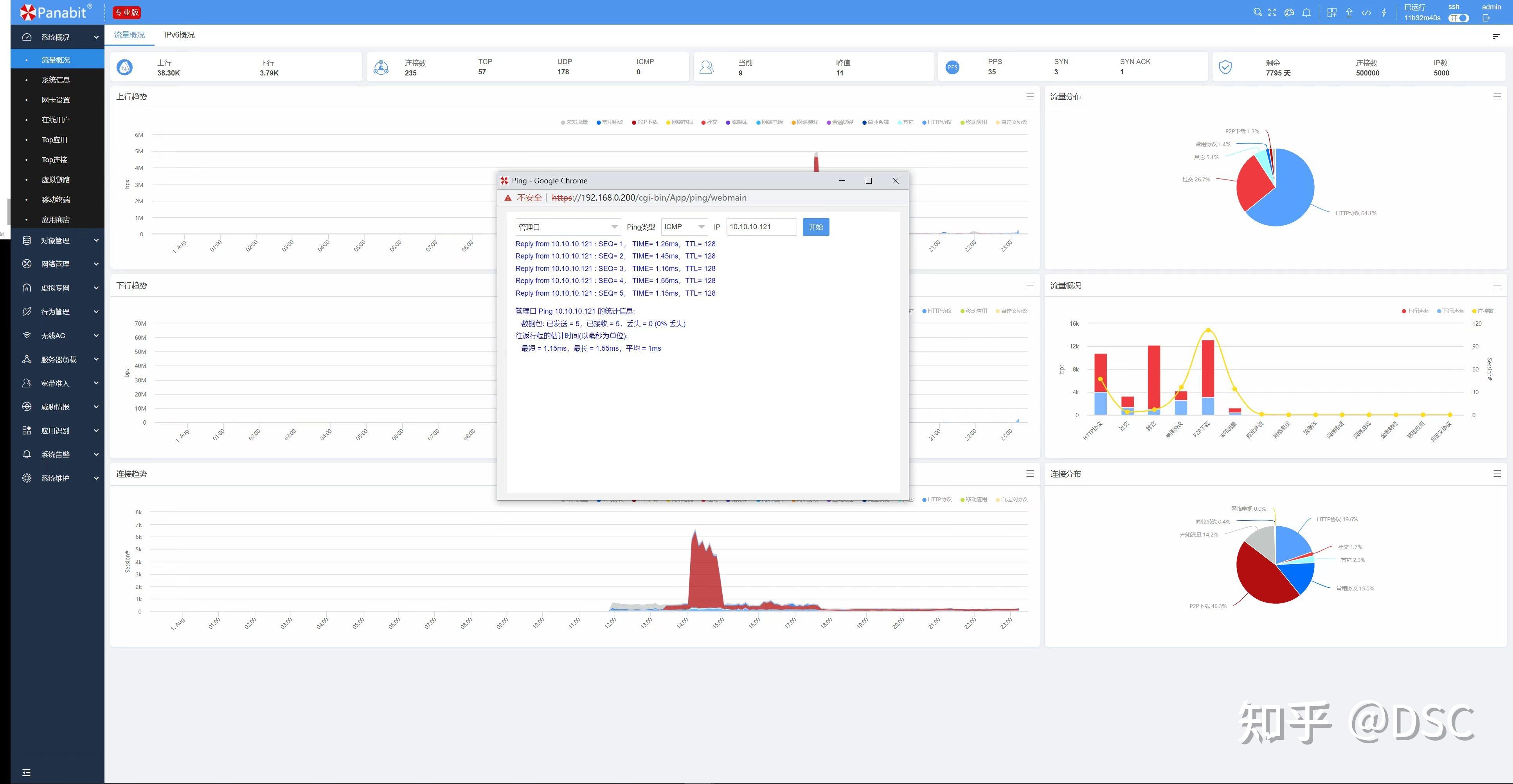The width and height of the screenshot is (1513, 784).
Task: Open the Ping类型 ICMP dropdown
Action: [x=684, y=227]
